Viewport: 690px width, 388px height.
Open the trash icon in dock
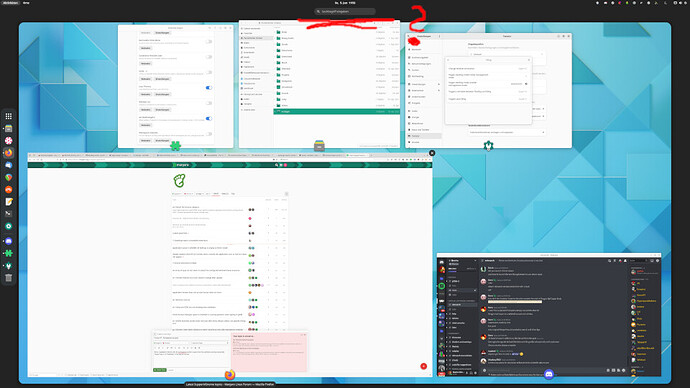tap(8, 278)
